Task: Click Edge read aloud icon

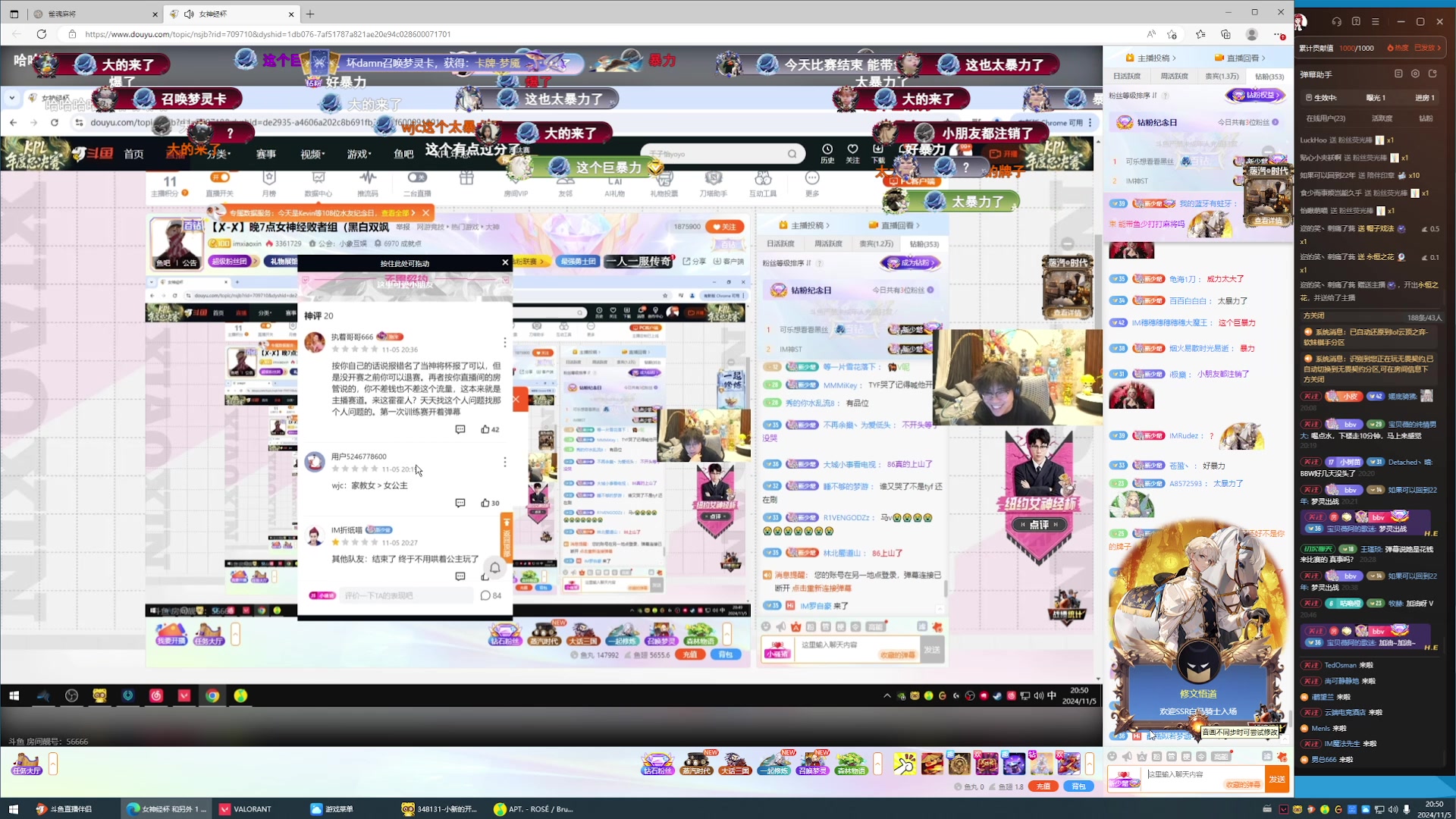Action: click(1151, 34)
